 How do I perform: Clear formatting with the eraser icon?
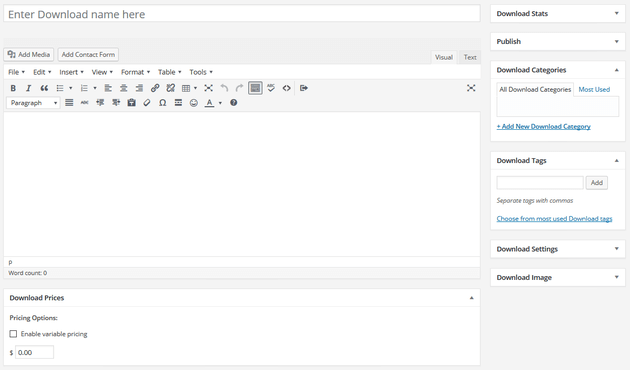point(147,103)
